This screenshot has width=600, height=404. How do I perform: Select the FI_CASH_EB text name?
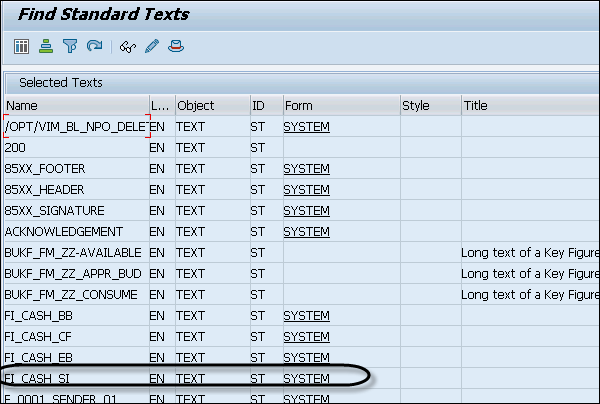pos(38,358)
